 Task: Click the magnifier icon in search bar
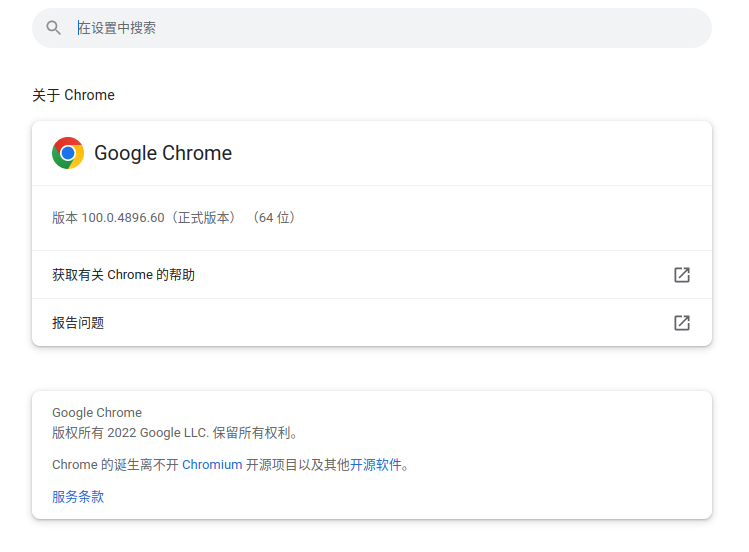54,28
